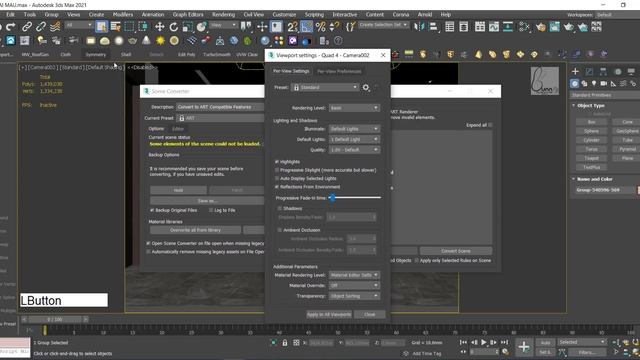Activate Select and Scale tool

(x=187, y=27)
